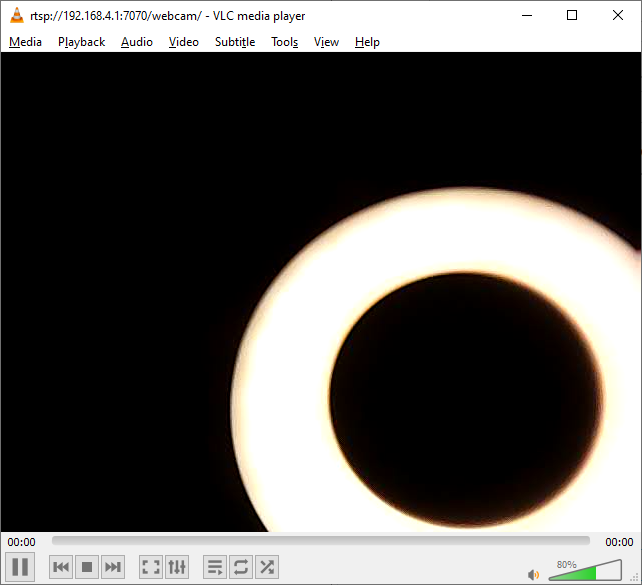Open the Playback menu

pos(81,42)
